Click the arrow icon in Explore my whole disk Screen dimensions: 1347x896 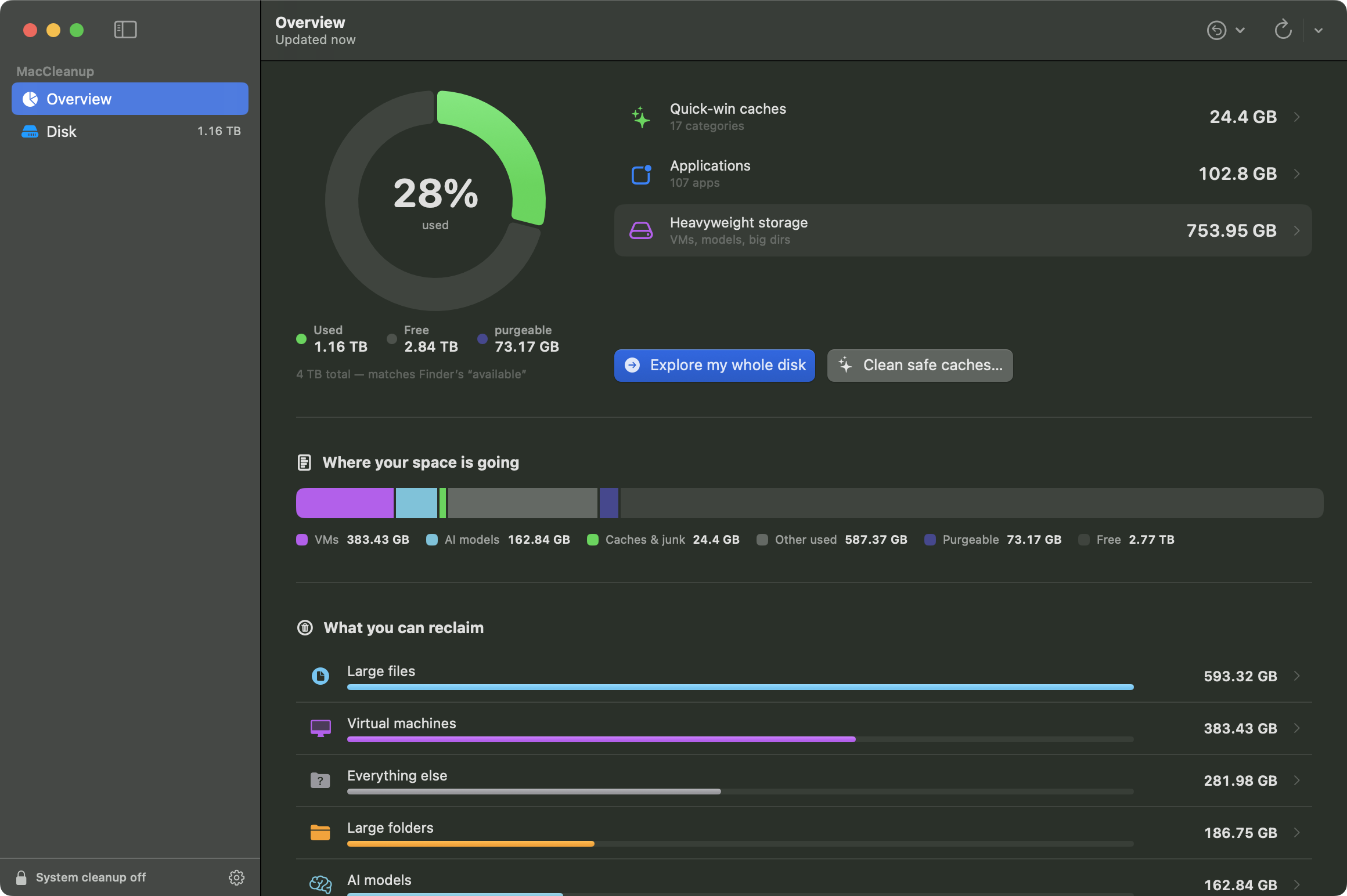(632, 365)
